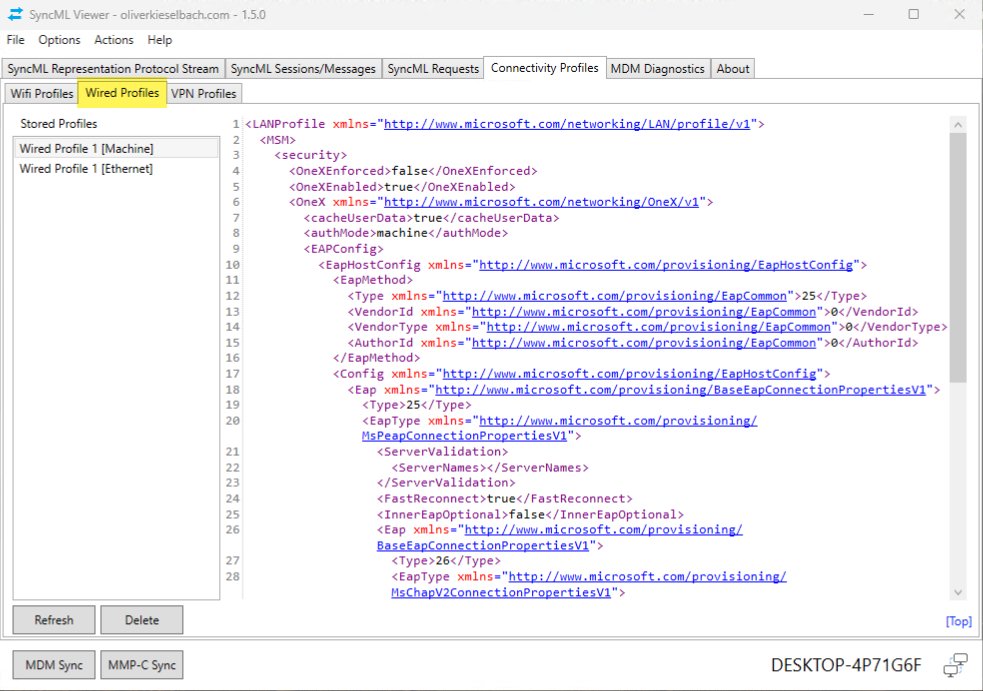Click the XML vertical scrollbar thumb
The height and width of the screenshot is (691, 983).
point(958,257)
